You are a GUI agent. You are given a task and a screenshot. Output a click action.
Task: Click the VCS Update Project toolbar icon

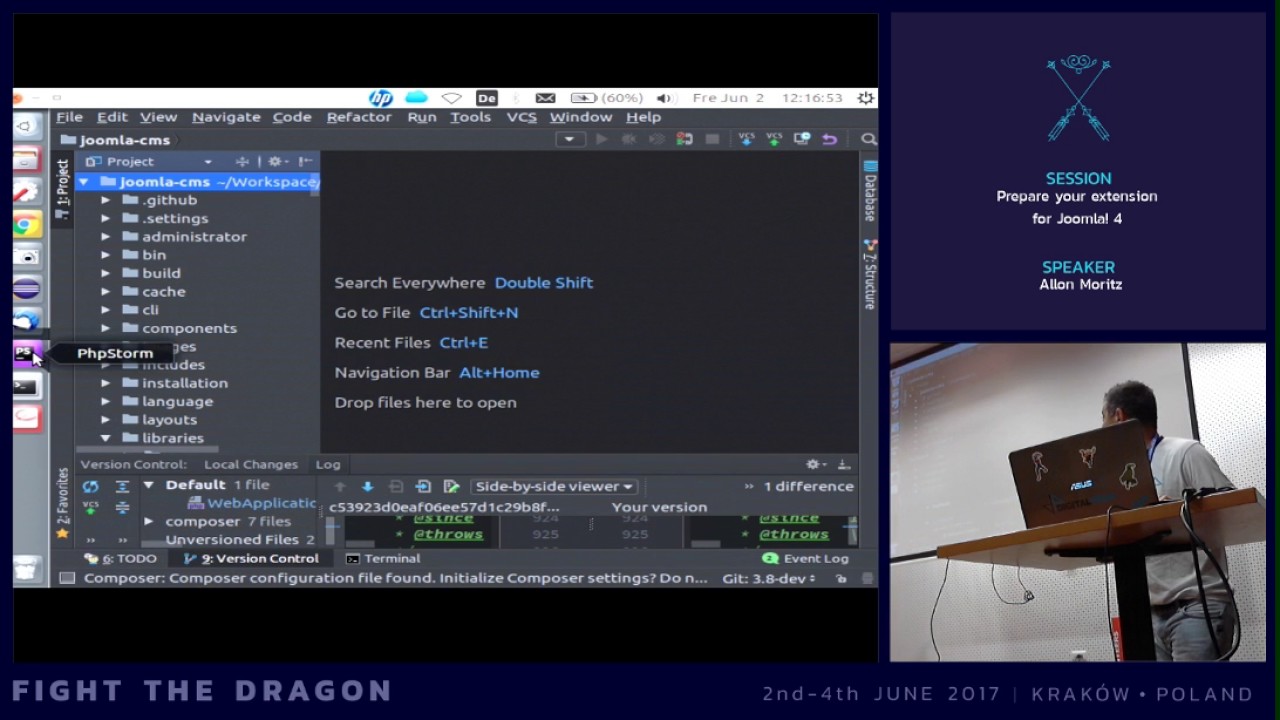[x=746, y=139]
